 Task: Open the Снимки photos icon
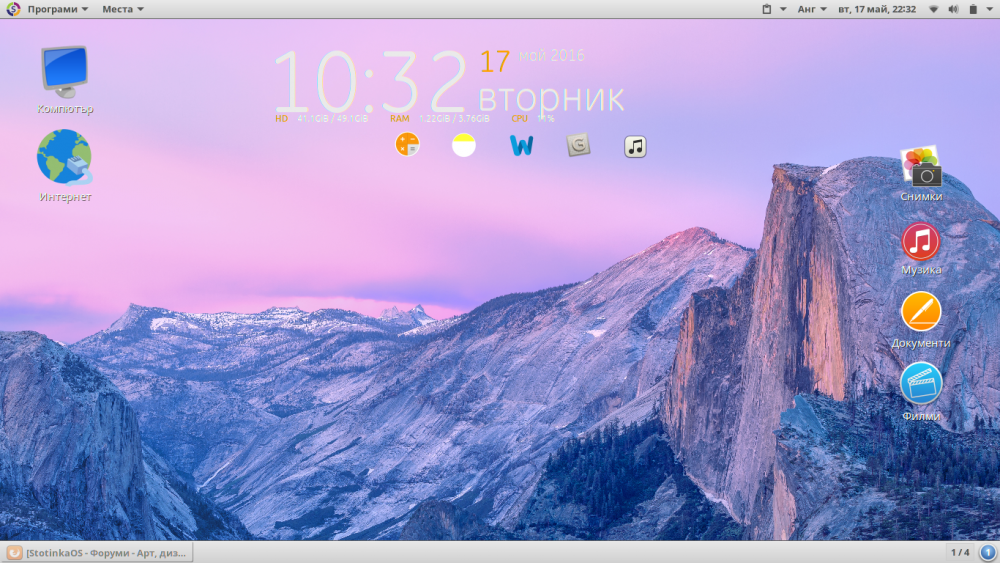[x=921, y=166]
